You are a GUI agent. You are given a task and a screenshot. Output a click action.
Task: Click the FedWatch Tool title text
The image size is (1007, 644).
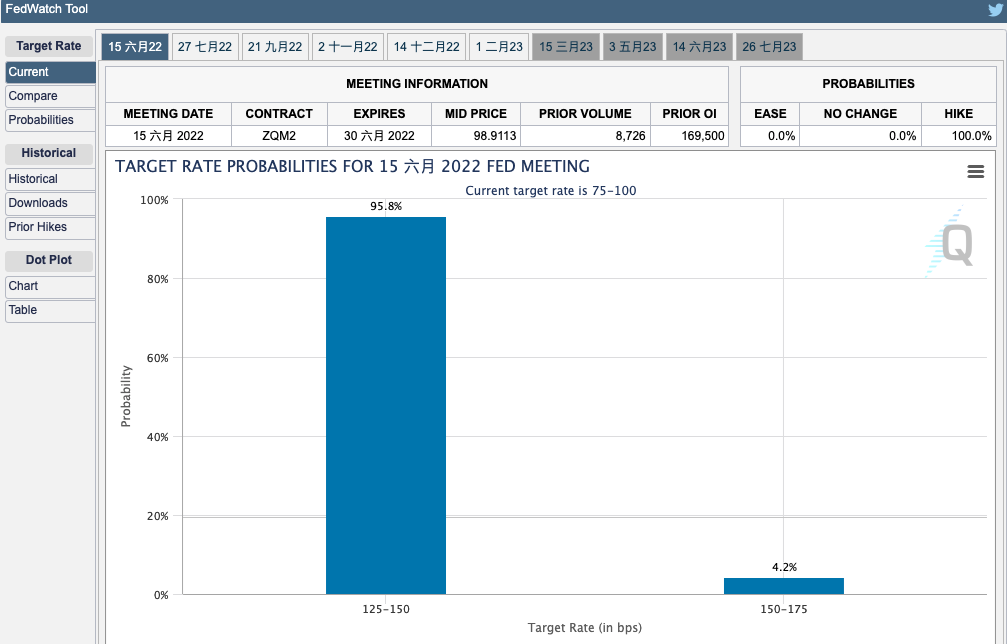[47, 9]
